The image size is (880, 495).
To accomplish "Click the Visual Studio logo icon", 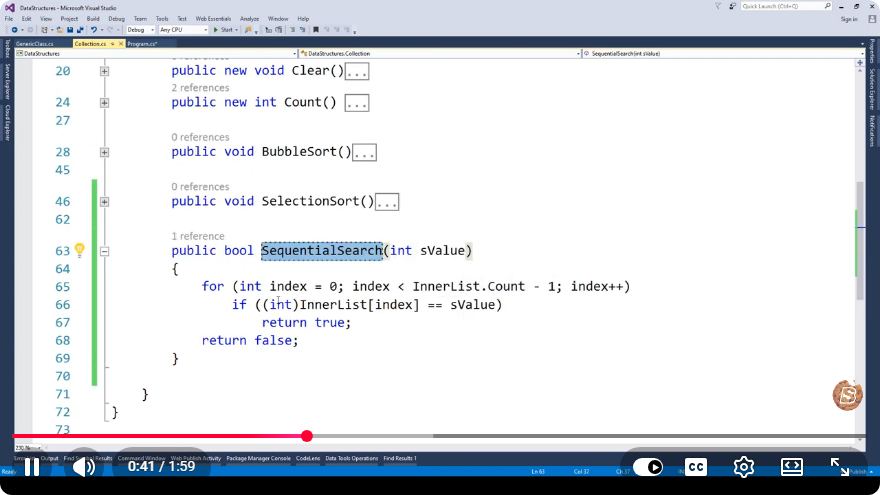I will 10,8.
